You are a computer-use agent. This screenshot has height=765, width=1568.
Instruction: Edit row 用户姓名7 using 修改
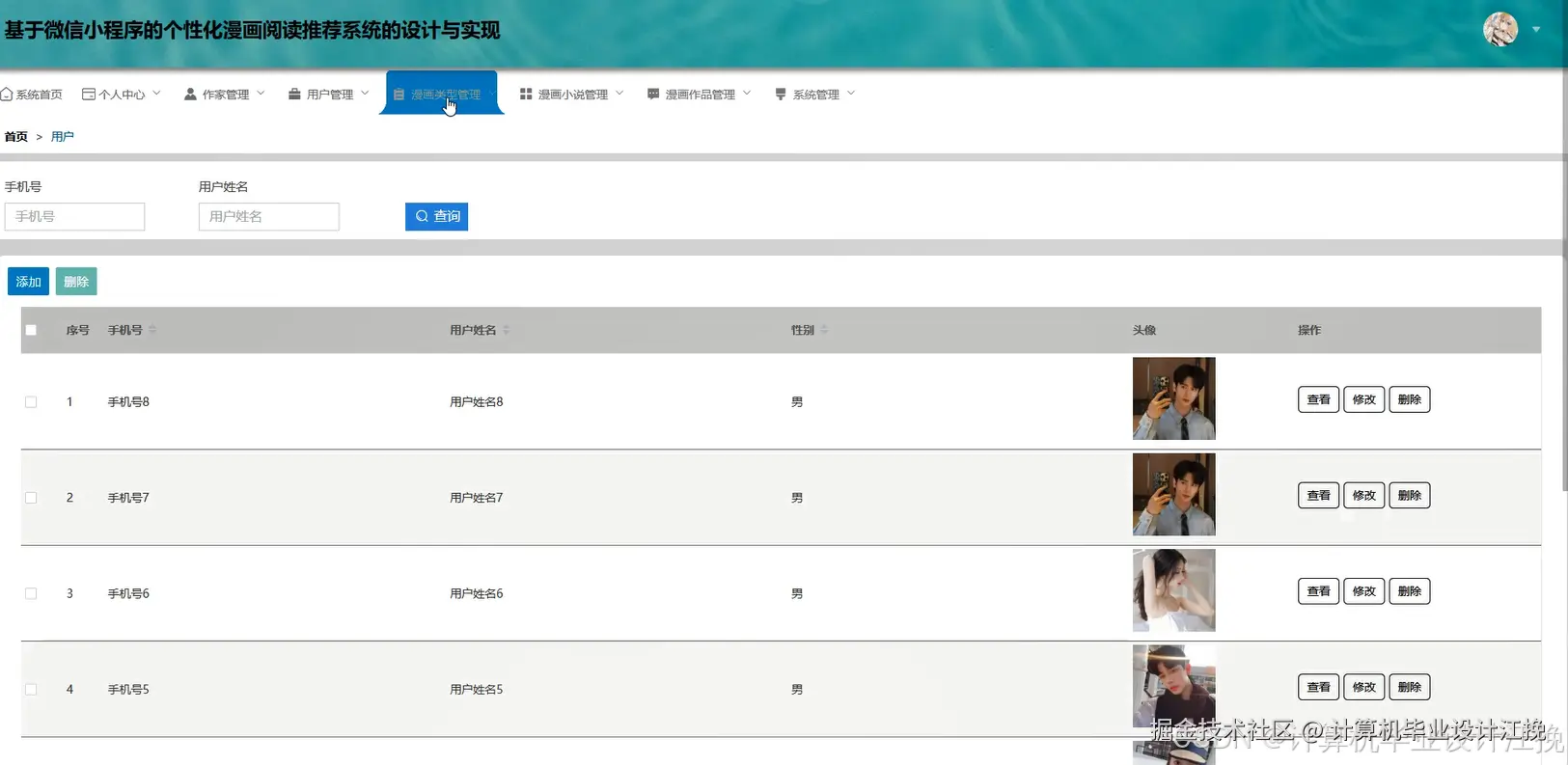pos(1363,496)
